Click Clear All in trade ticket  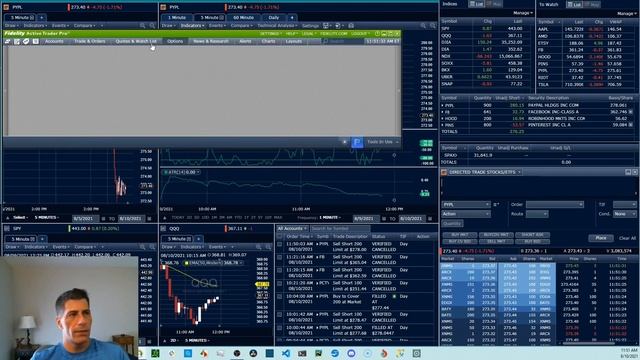tap(627, 238)
